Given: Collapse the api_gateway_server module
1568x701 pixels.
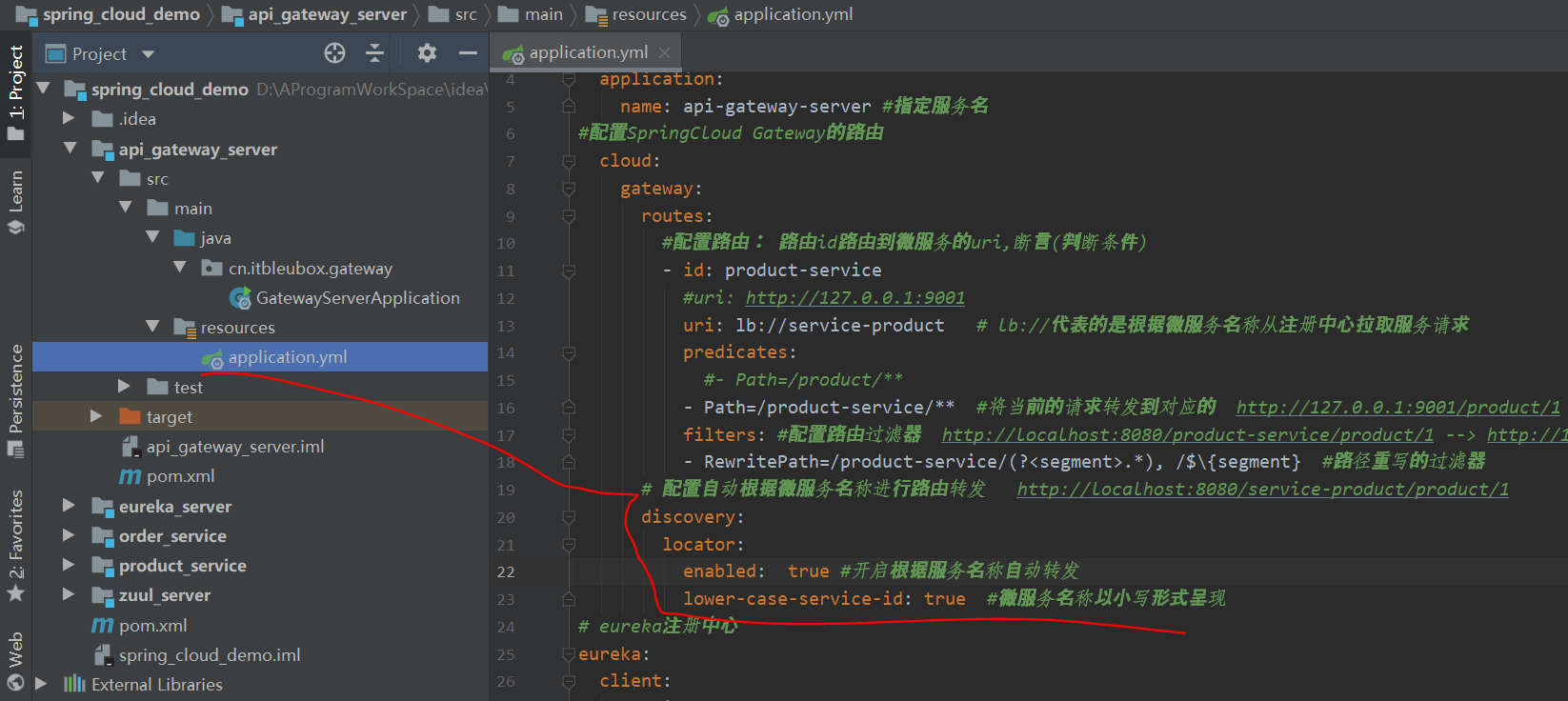Looking at the screenshot, I should coord(70,149).
